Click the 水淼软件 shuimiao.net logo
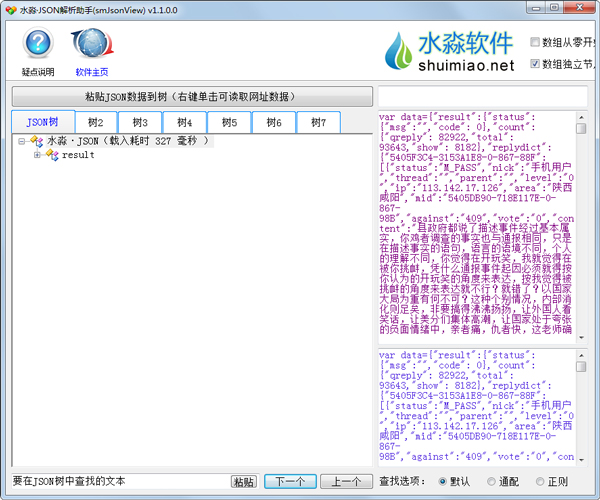The height and width of the screenshot is (500, 600). click(449, 52)
